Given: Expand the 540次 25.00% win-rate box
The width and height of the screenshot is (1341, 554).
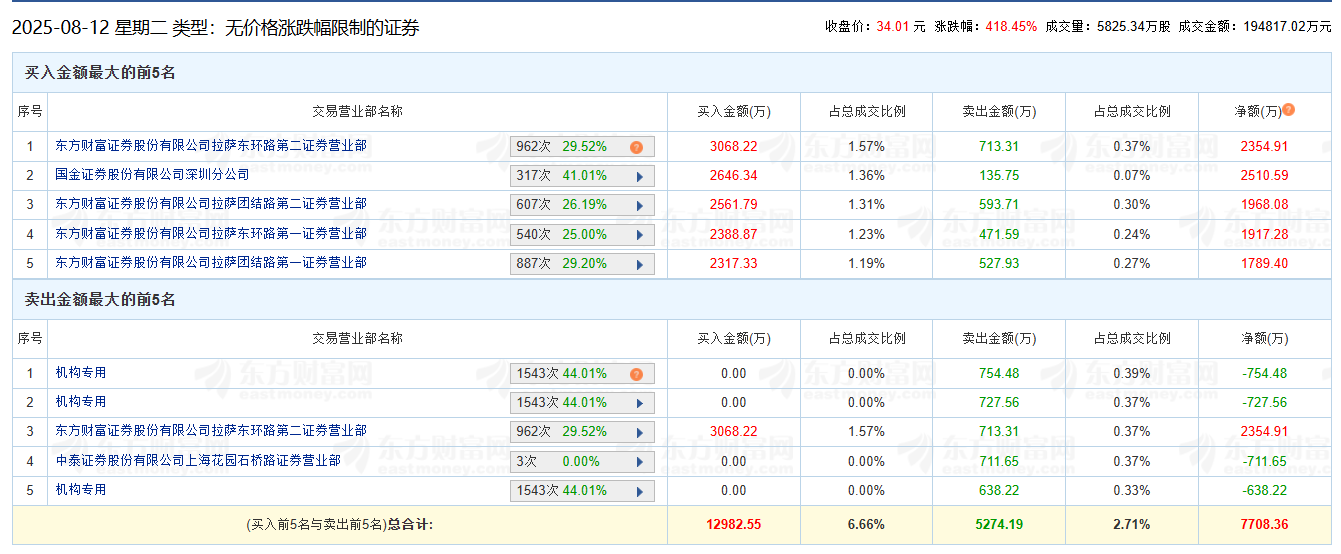Looking at the screenshot, I should point(582,235).
